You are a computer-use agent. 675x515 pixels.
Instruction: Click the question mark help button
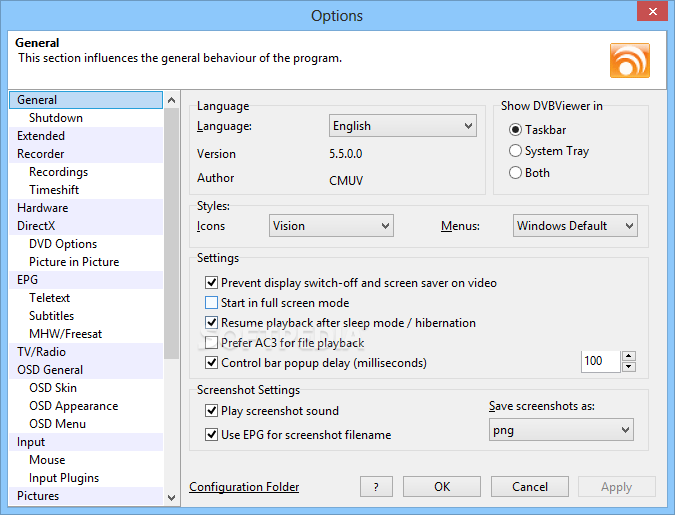point(376,487)
